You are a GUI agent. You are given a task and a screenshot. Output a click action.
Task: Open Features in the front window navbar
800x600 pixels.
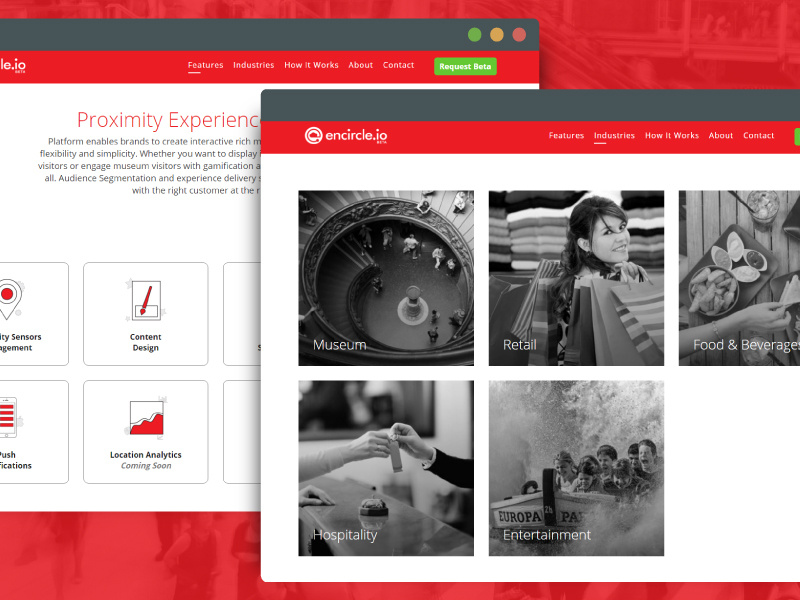[x=566, y=136]
